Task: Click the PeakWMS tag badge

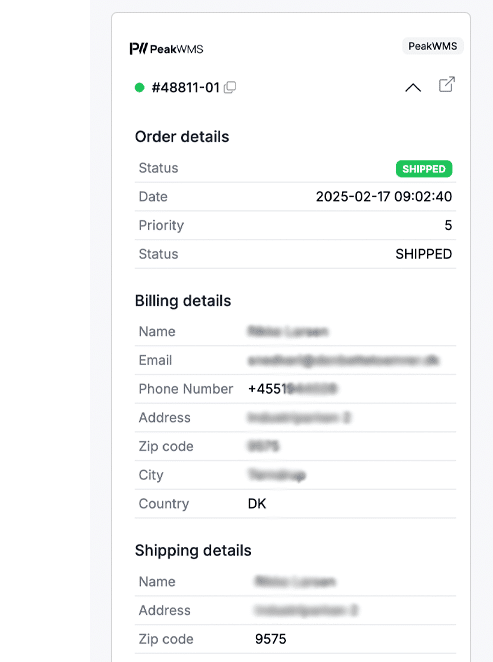Action: (433, 46)
